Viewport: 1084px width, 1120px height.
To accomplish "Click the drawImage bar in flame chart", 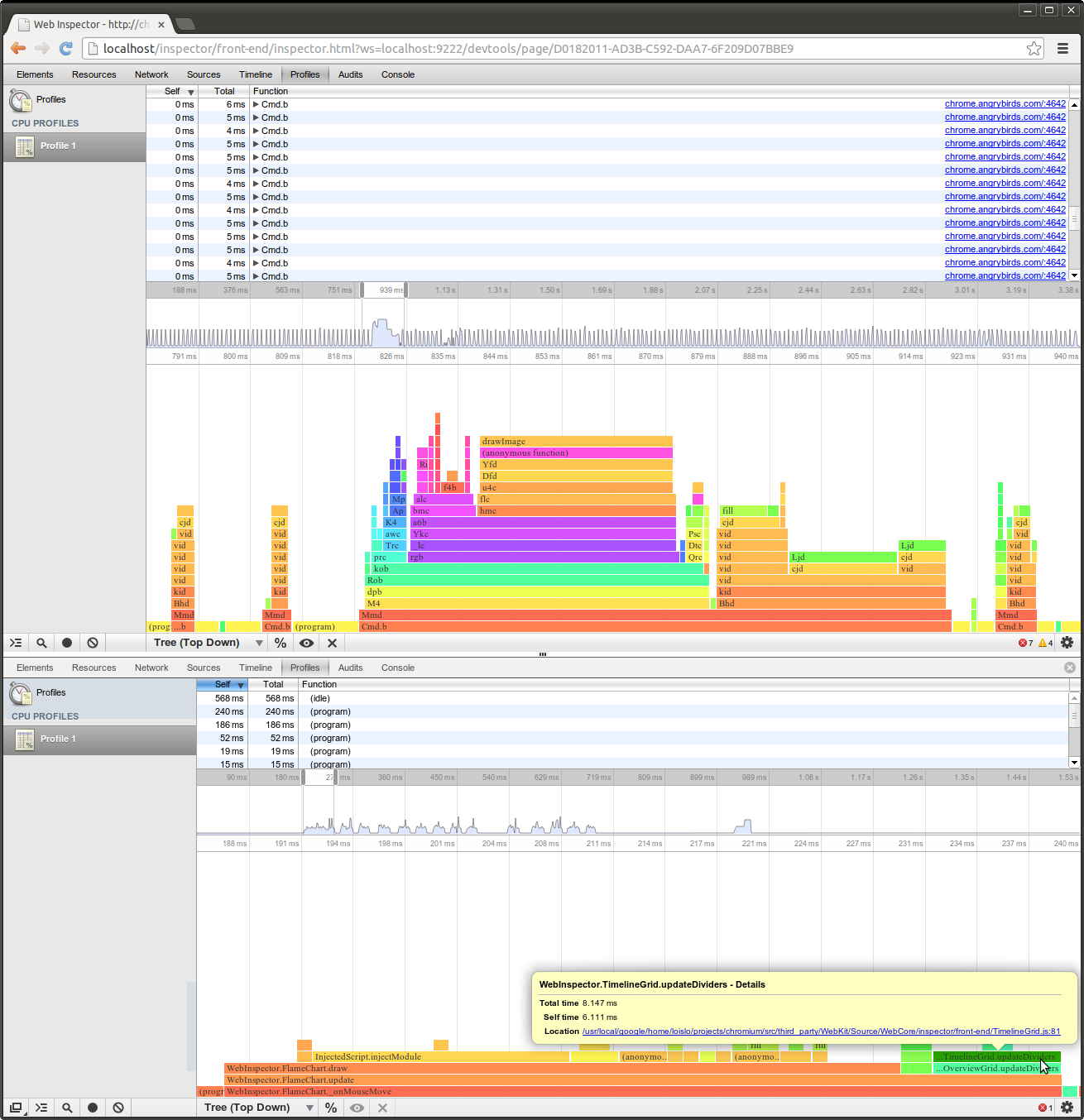I will (x=576, y=442).
